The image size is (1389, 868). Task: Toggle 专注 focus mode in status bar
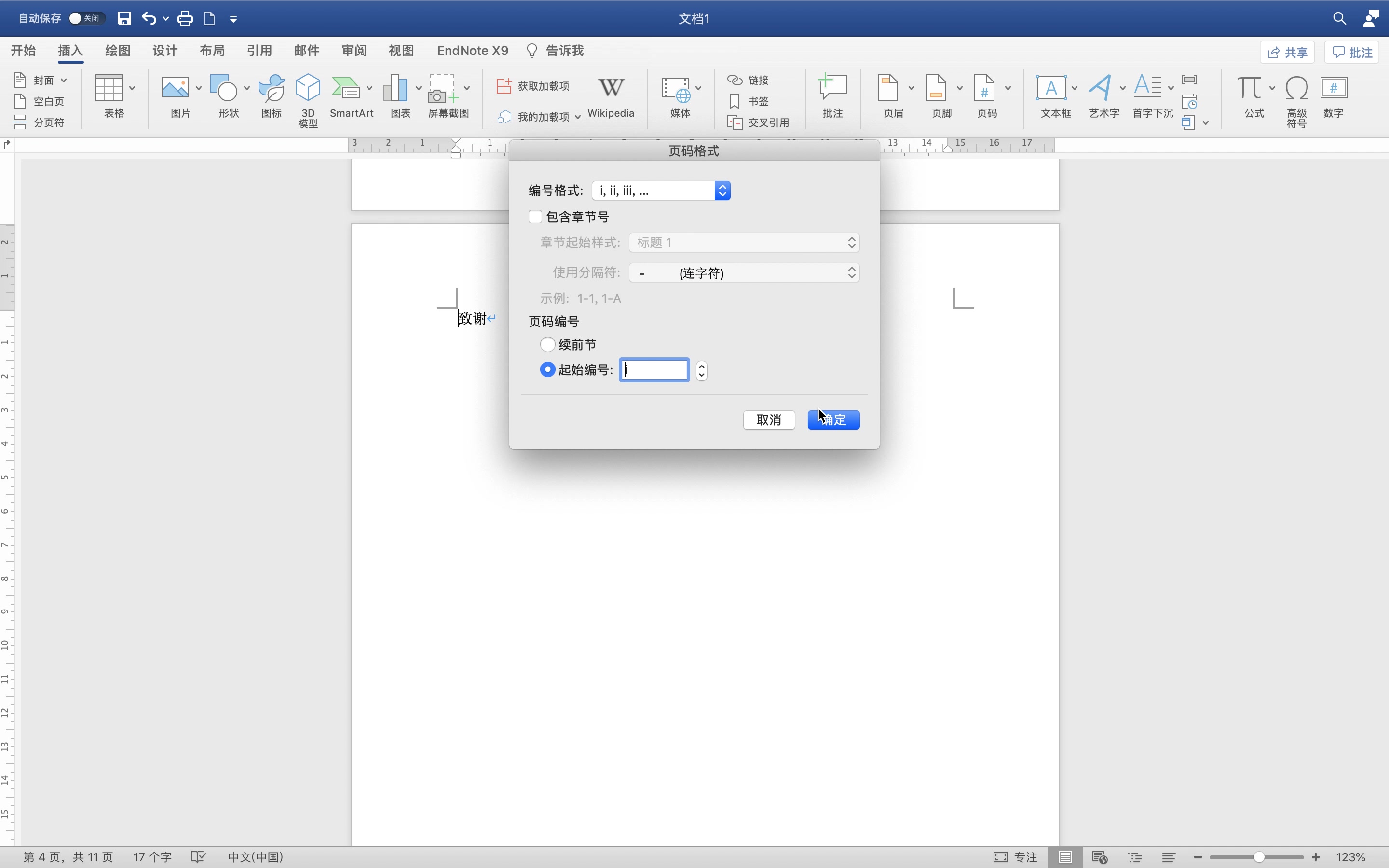[1015, 856]
